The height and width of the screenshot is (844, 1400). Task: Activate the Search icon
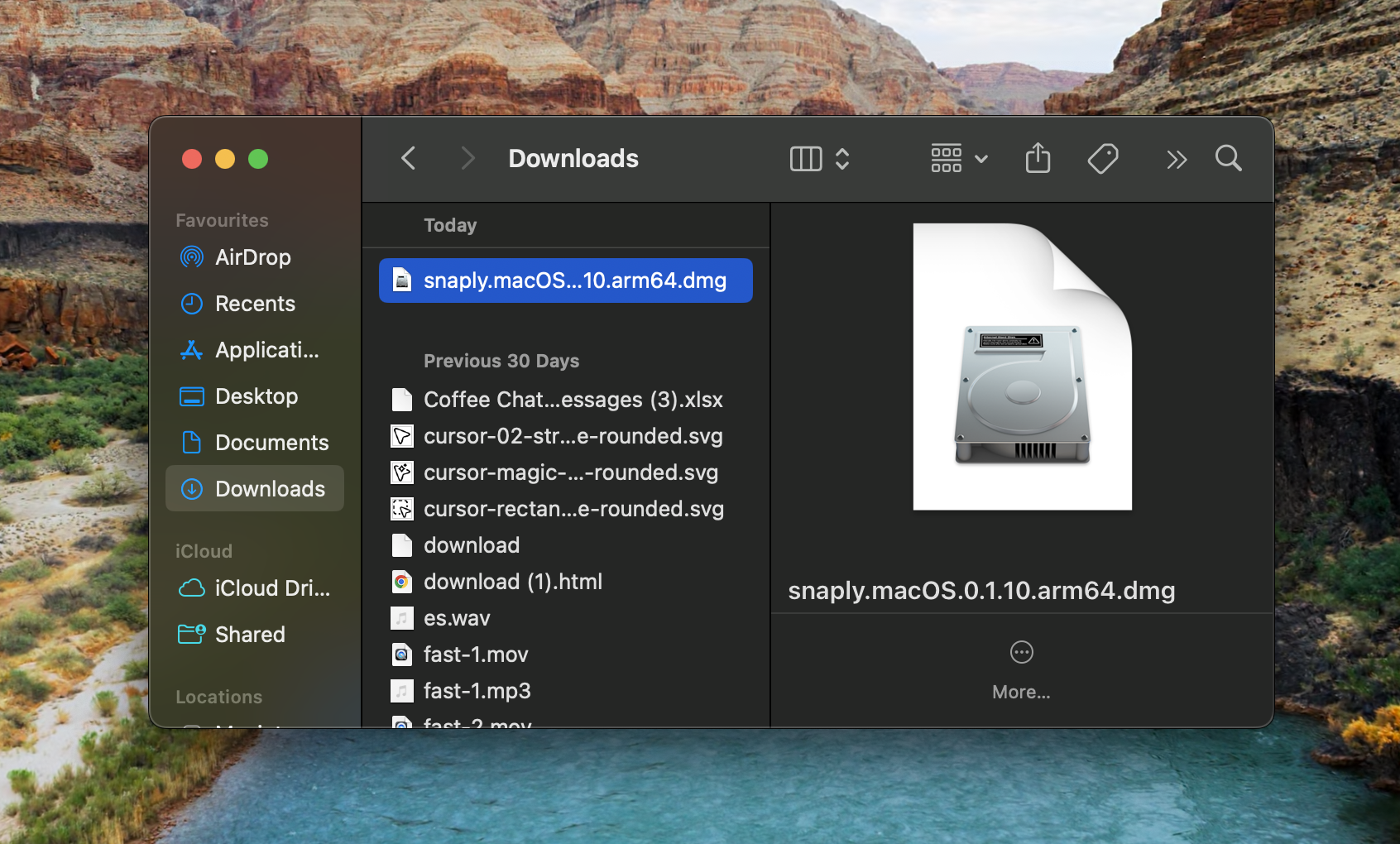[1228, 158]
